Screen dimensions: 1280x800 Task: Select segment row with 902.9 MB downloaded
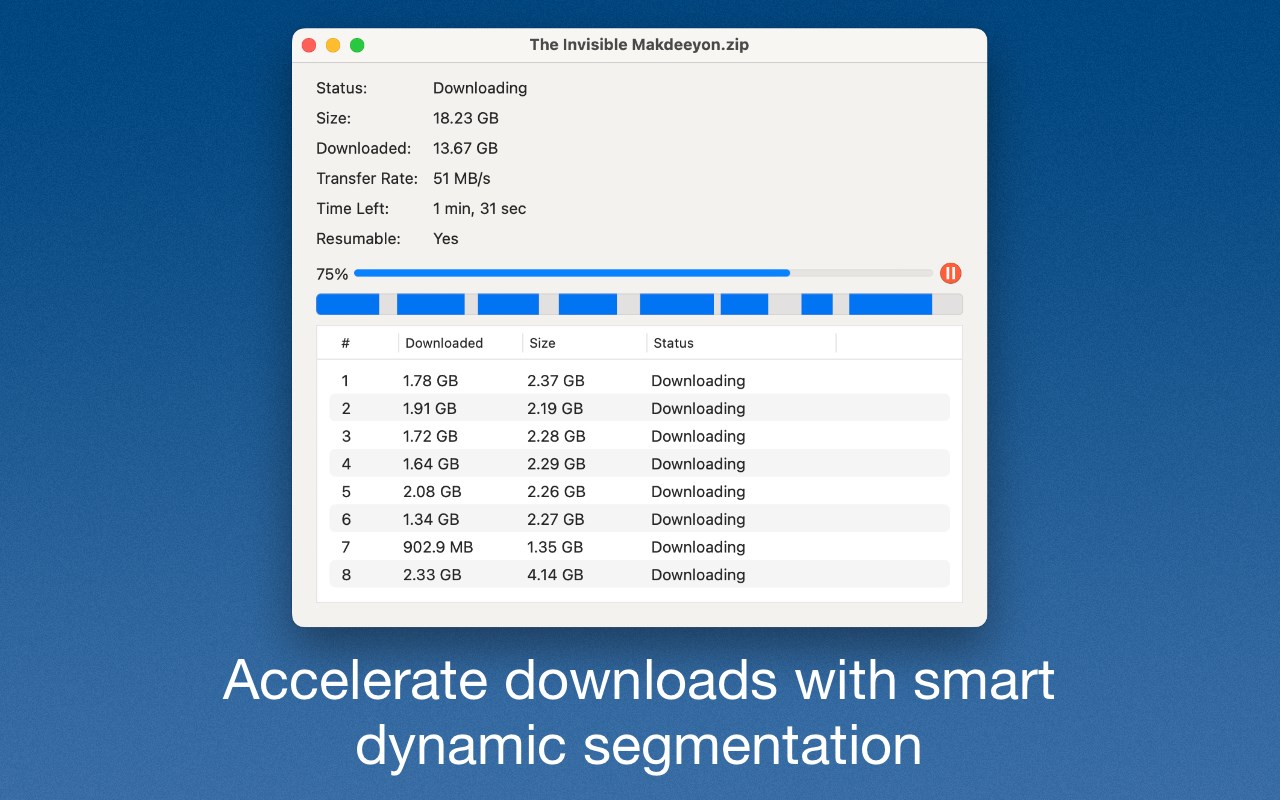[x=639, y=547]
